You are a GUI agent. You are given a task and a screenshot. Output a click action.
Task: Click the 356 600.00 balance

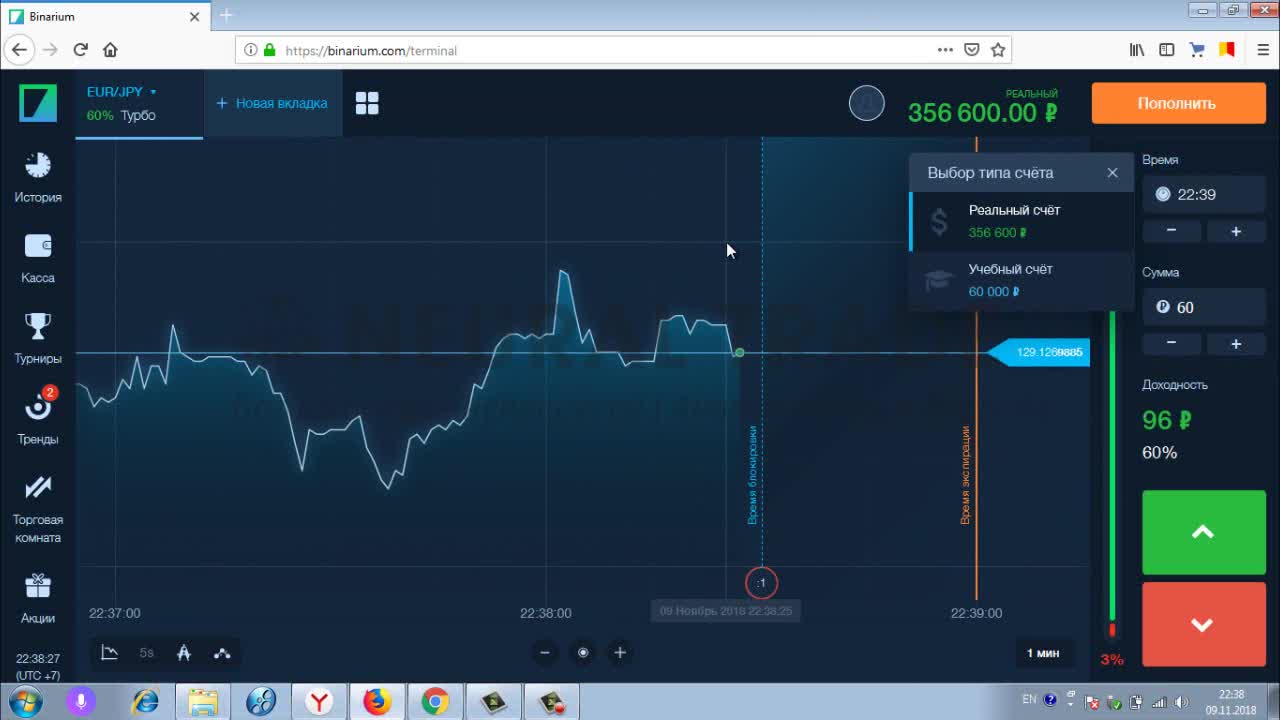[x=982, y=112]
